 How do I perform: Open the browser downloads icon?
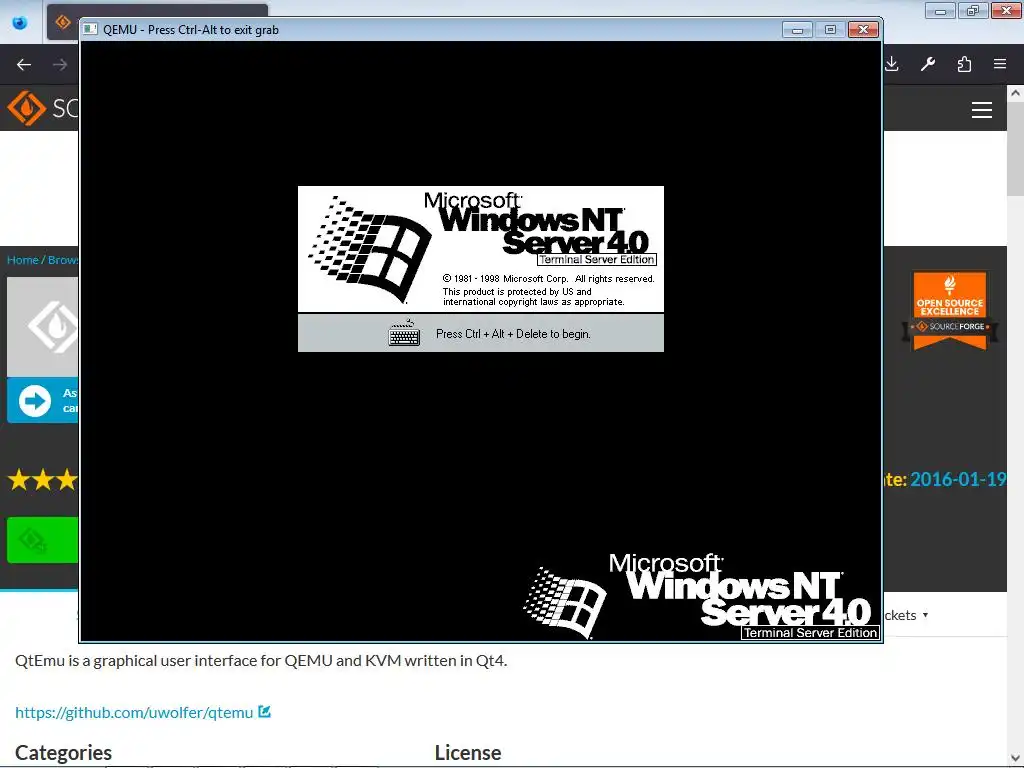(891, 64)
